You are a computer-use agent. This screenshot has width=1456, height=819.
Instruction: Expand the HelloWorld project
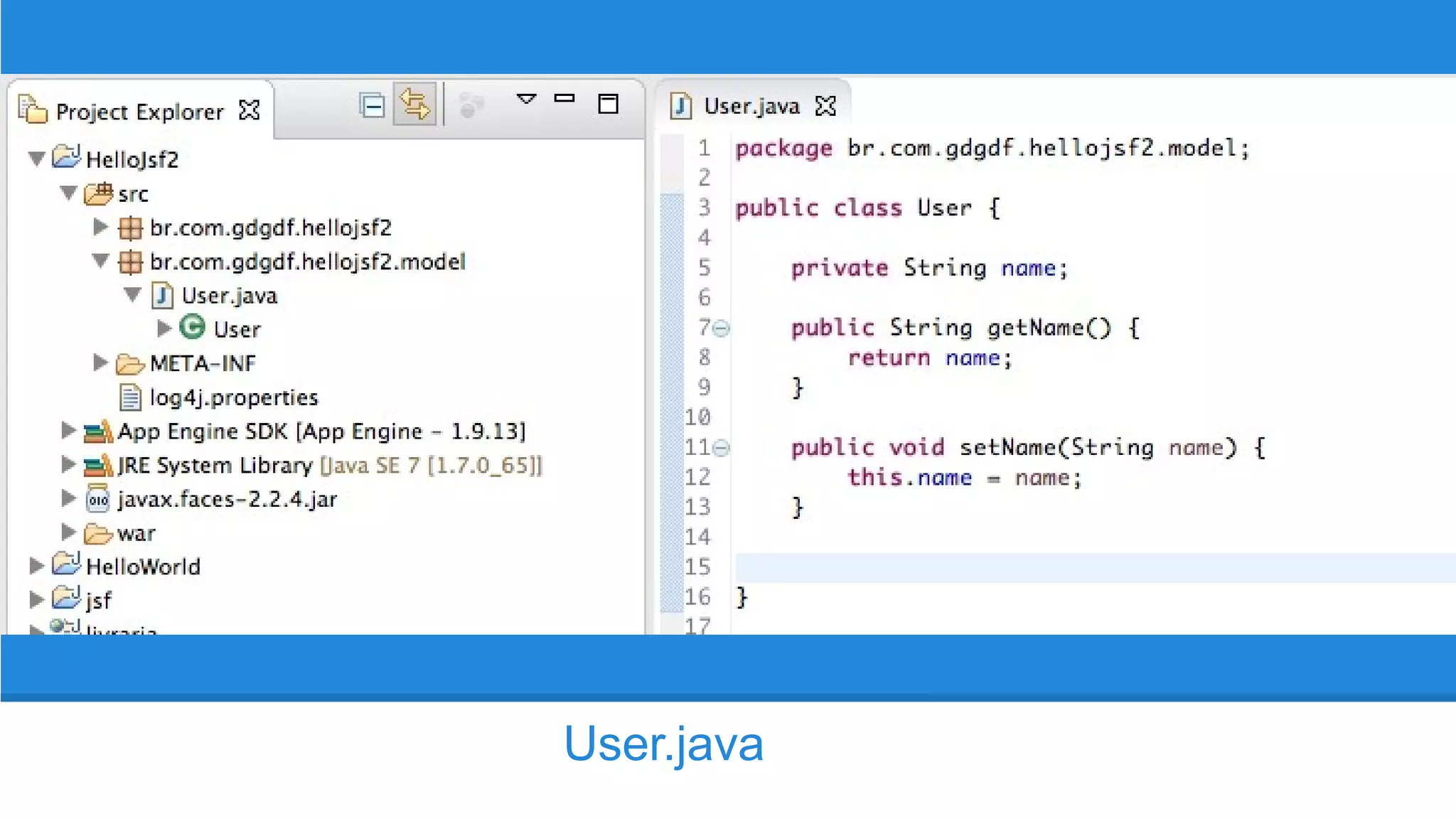point(36,566)
